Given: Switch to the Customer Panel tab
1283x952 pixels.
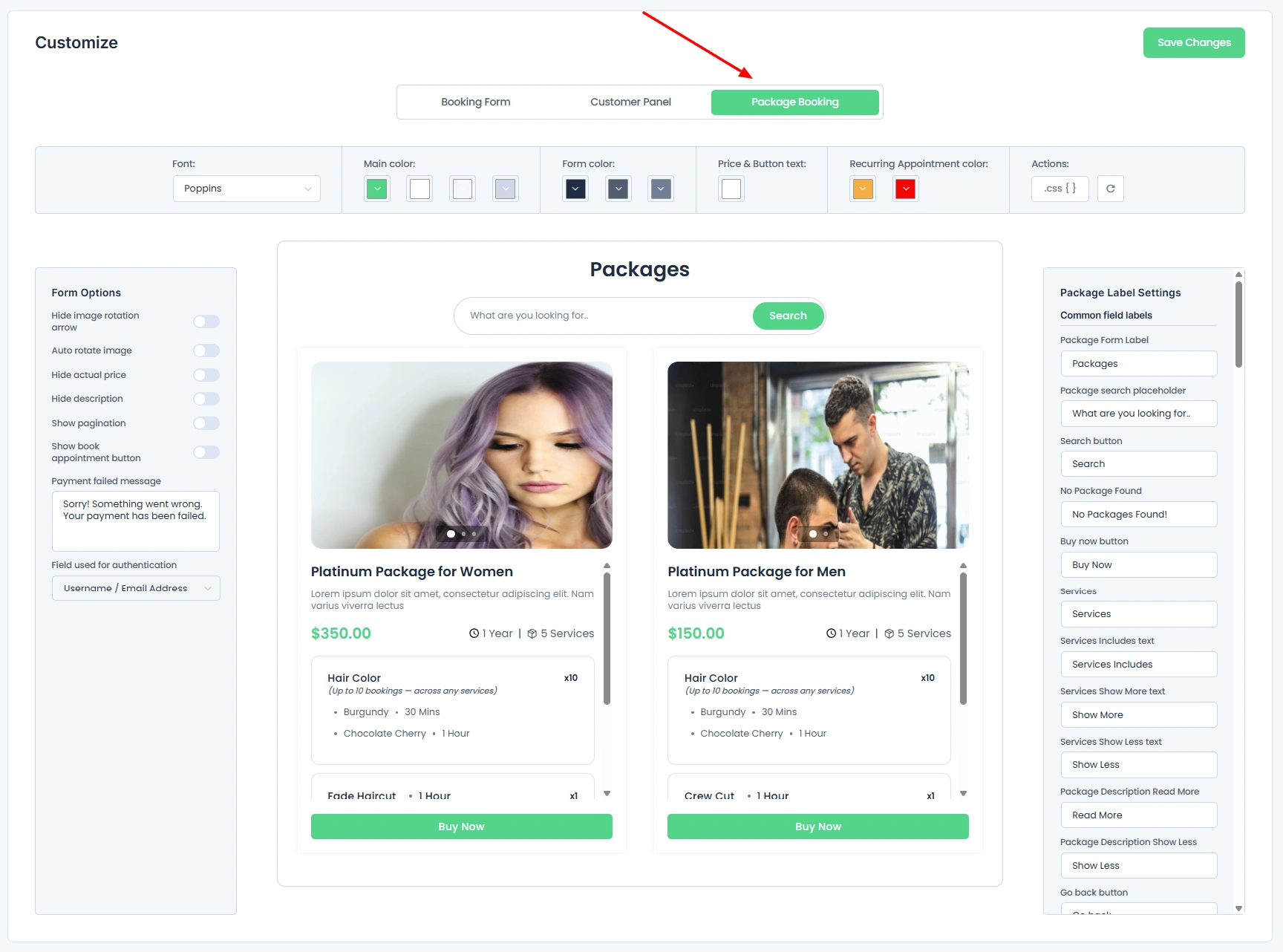Looking at the screenshot, I should 630,102.
